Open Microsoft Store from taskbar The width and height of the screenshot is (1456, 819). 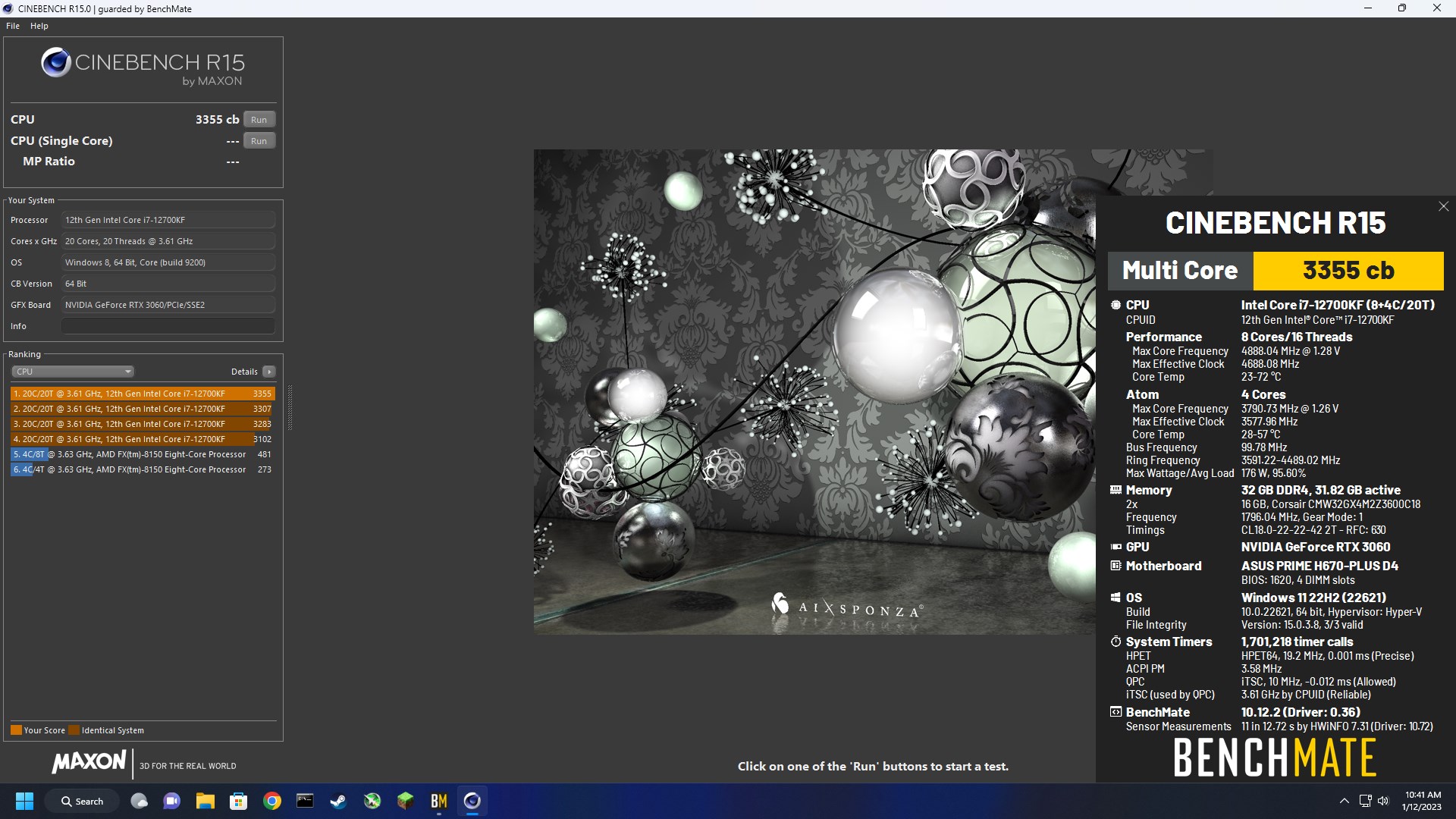[238, 801]
